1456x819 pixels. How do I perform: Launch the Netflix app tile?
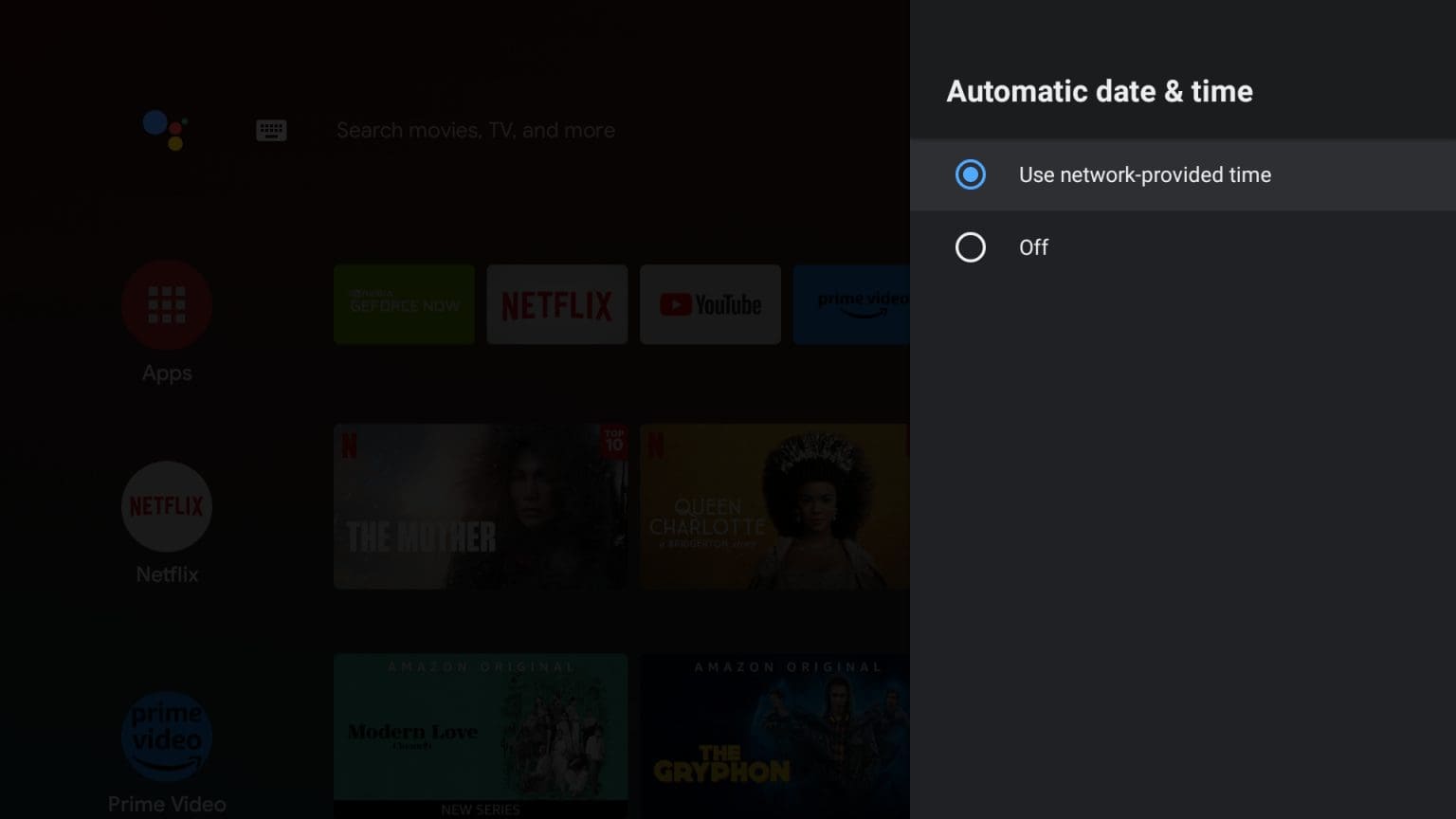(x=557, y=304)
